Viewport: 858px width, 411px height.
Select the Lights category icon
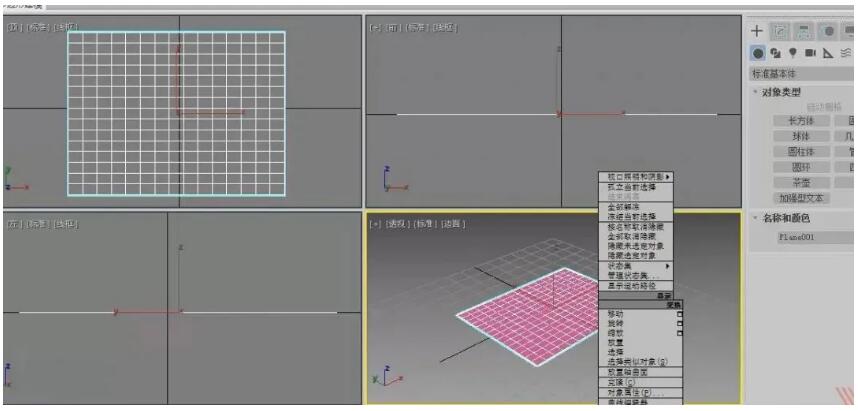click(x=793, y=53)
